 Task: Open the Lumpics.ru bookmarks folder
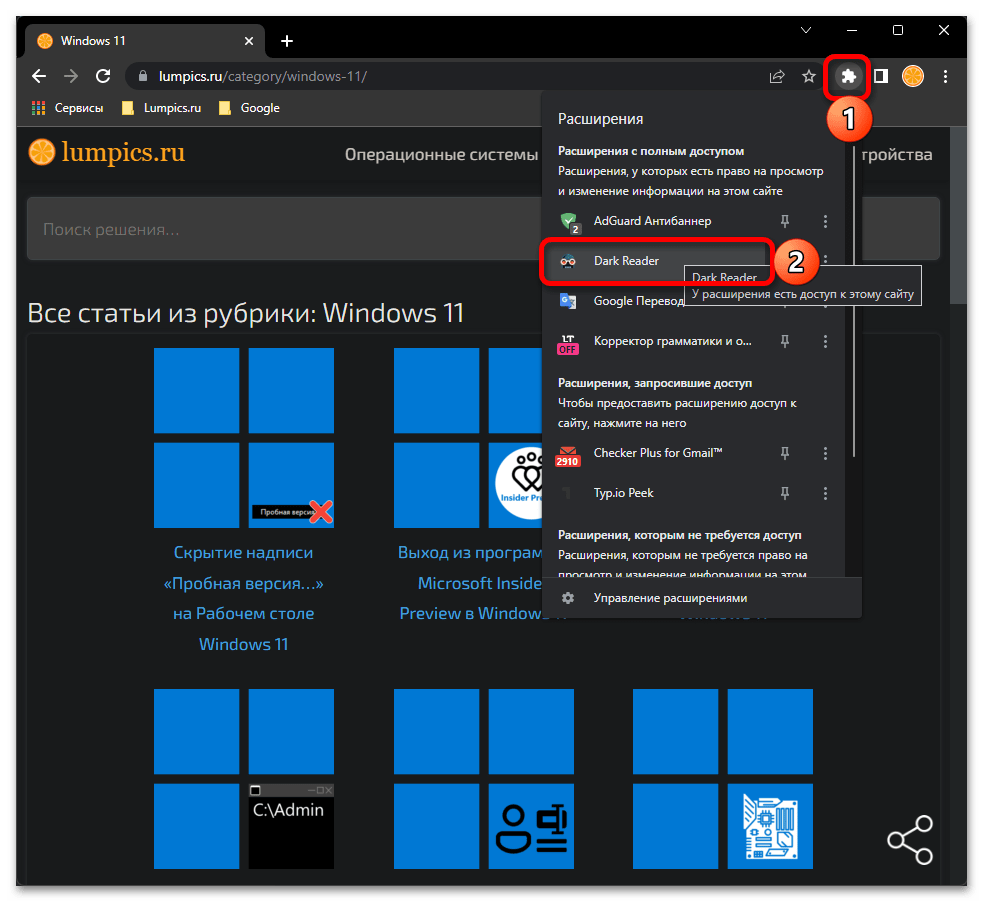coord(162,108)
